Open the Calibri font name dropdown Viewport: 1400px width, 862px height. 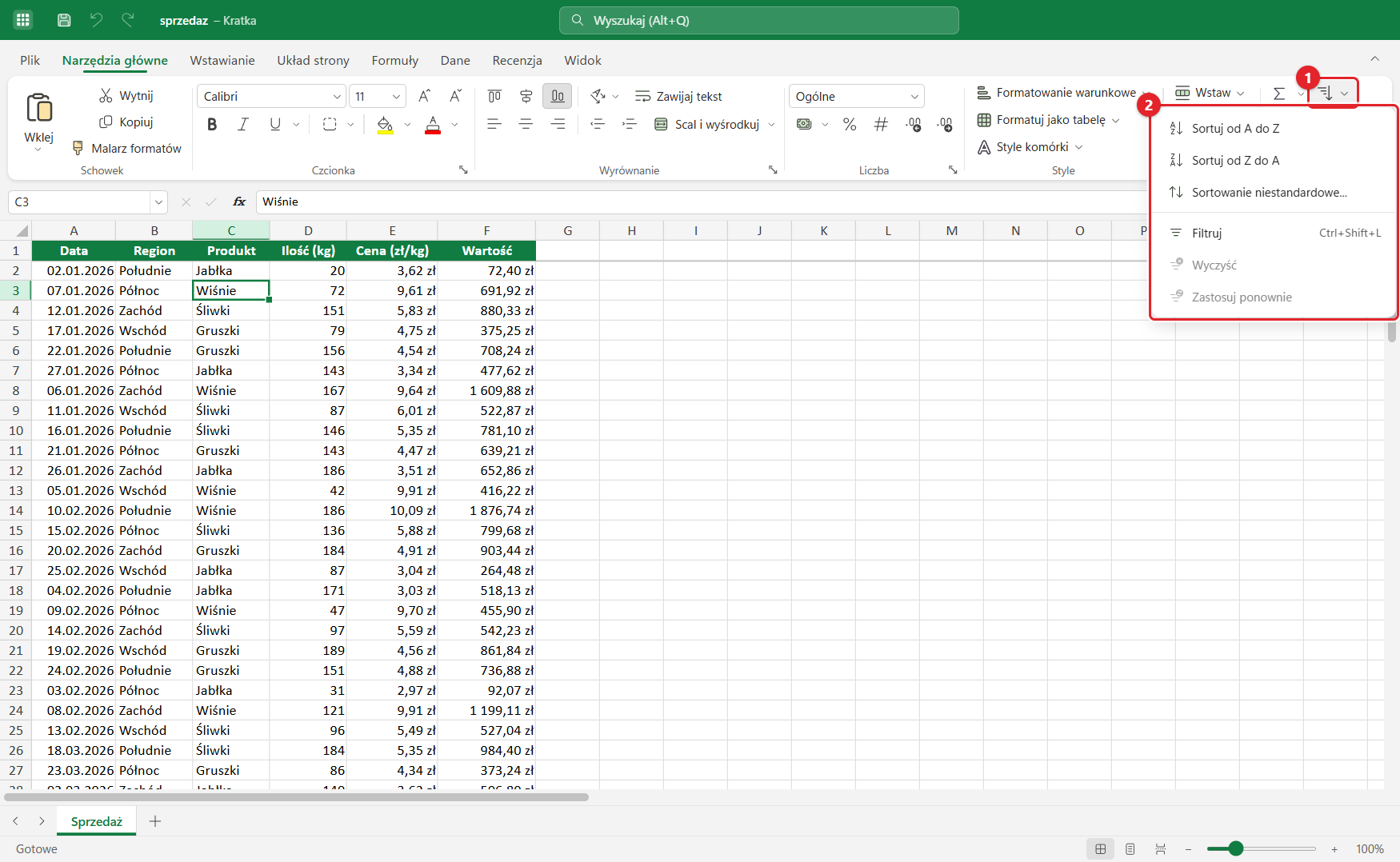coord(337,97)
